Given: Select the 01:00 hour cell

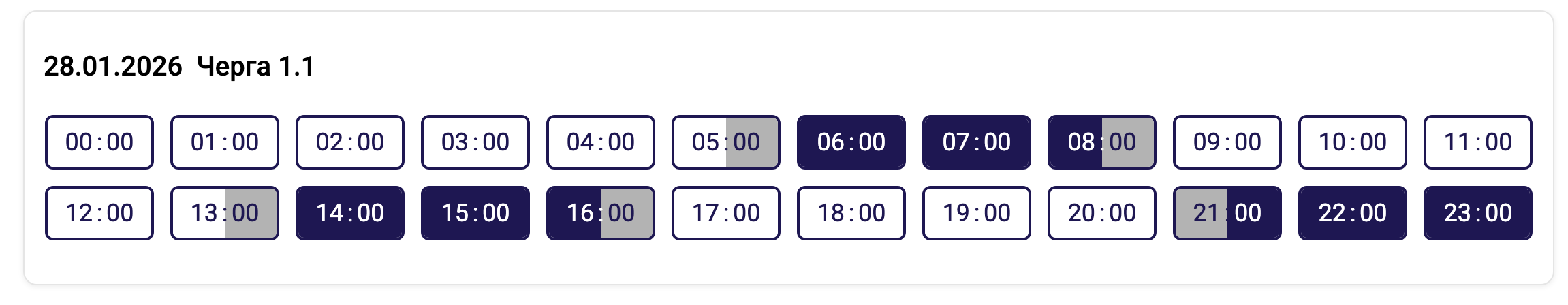Looking at the screenshot, I should (225, 142).
